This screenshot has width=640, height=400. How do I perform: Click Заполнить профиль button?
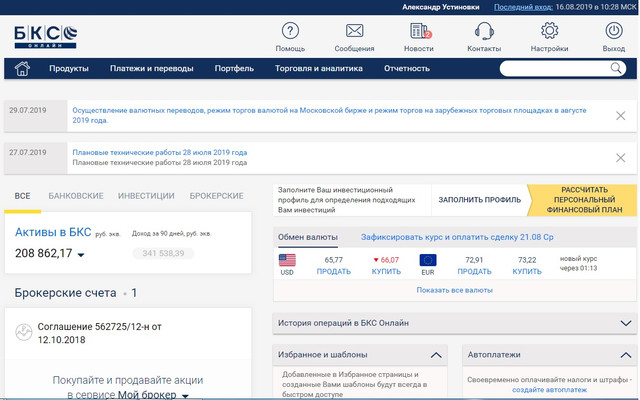479,199
